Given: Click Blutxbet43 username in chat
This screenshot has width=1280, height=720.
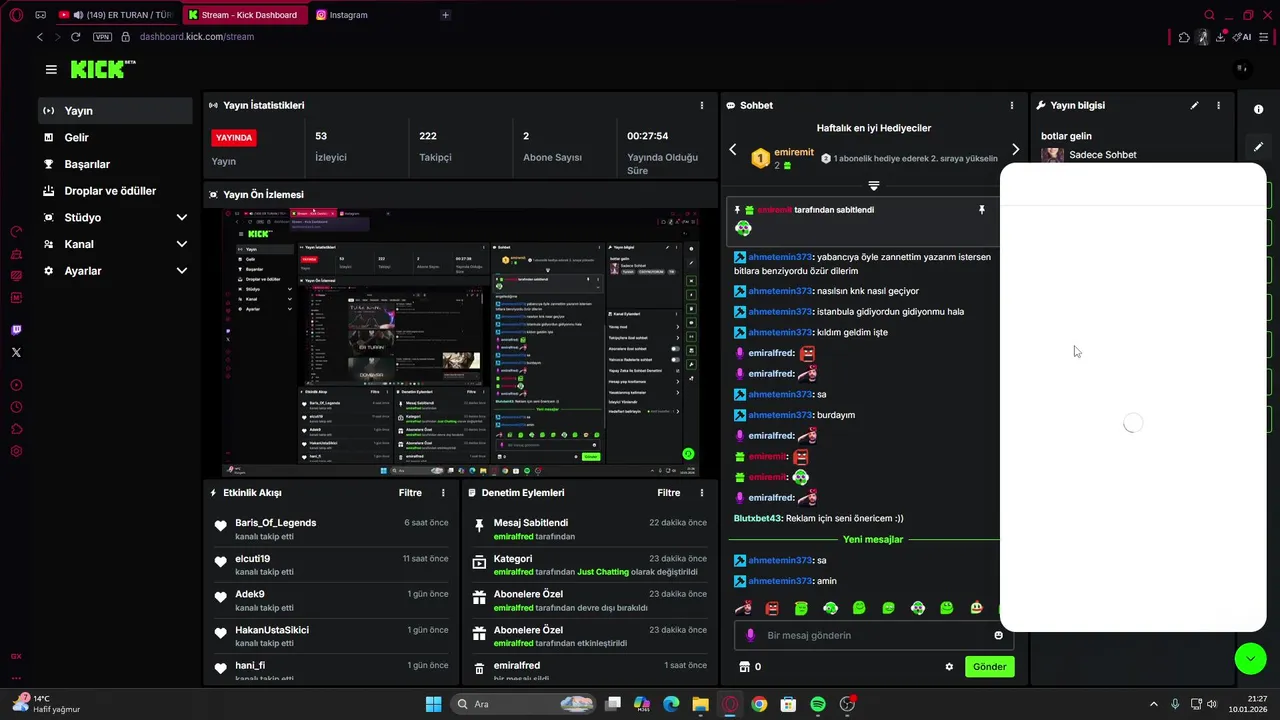Looking at the screenshot, I should coord(758,518).
